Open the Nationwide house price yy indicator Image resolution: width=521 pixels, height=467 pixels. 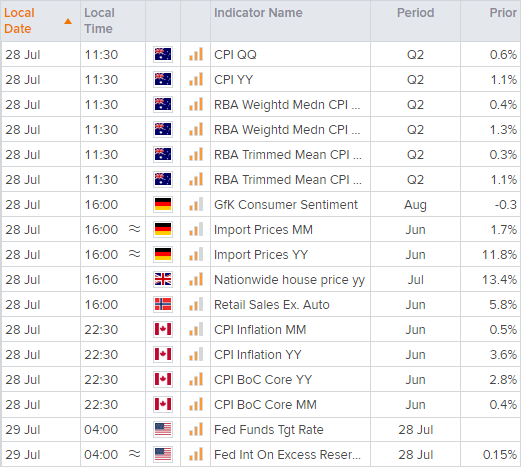tap(289, 280)
